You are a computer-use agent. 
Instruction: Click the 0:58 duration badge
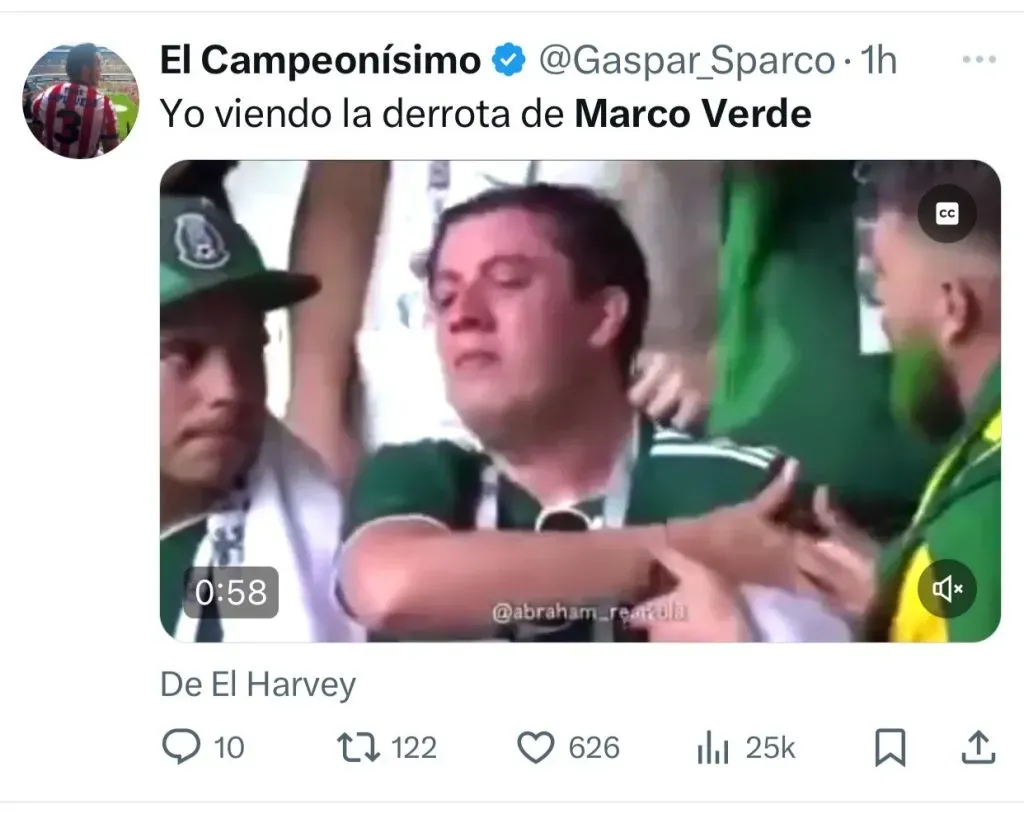coord(231,593)
